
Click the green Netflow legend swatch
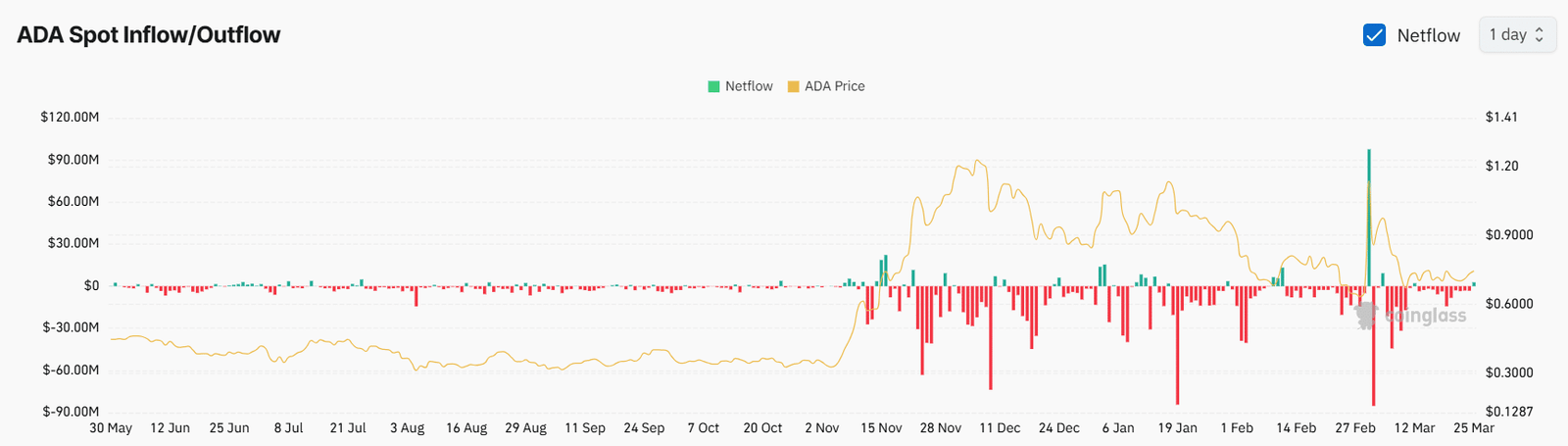click(713, 86)
